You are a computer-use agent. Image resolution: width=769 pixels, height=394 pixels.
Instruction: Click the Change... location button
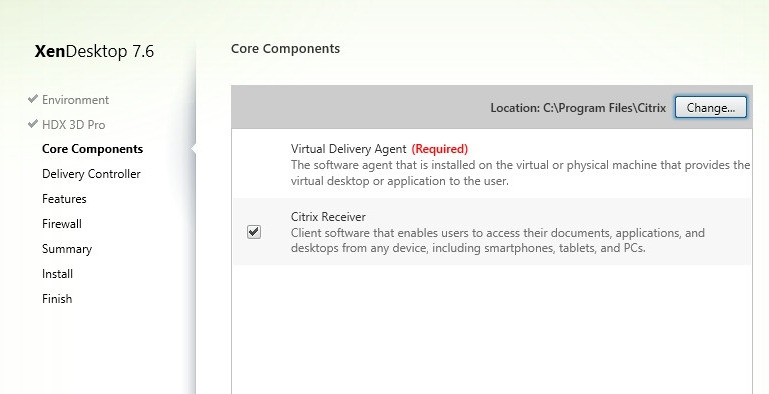tap(711, 107)
